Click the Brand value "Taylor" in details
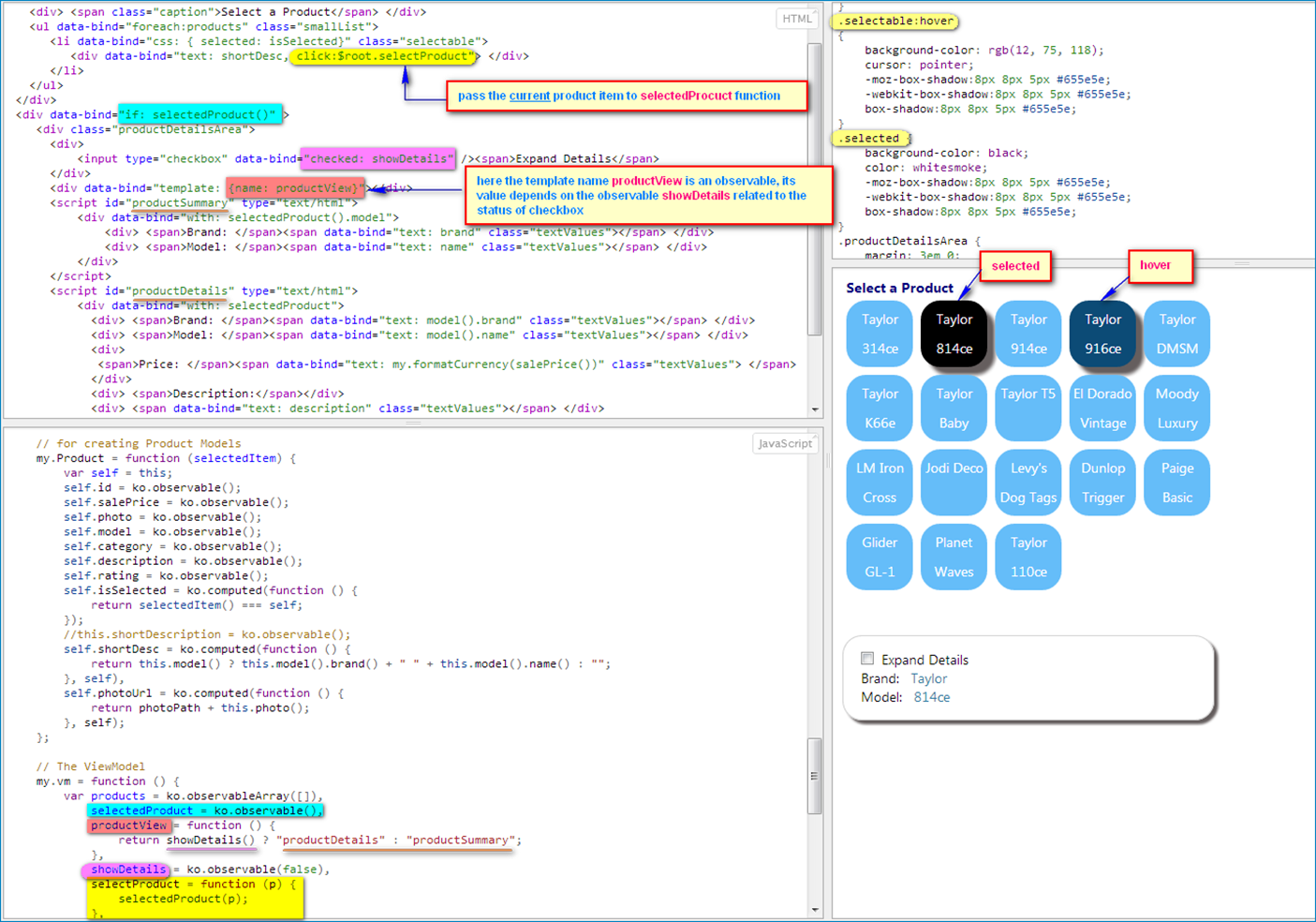Viewport: 1316px width, 922px height. tap(928, 678)
